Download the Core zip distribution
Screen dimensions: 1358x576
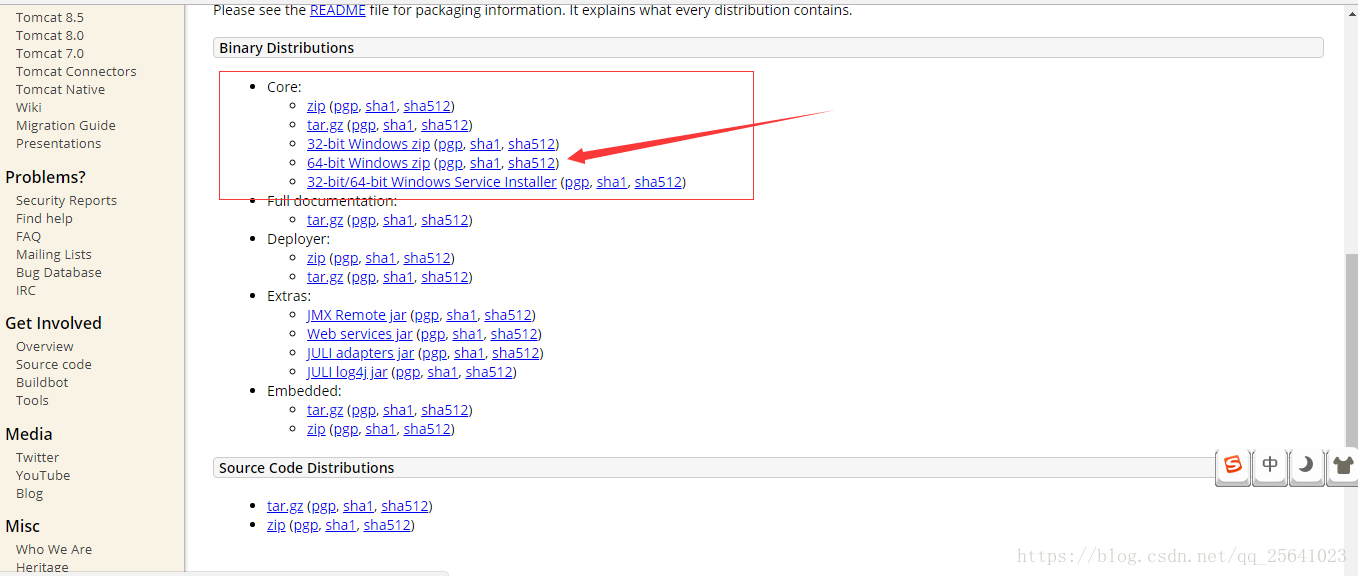tap(316, 106)
